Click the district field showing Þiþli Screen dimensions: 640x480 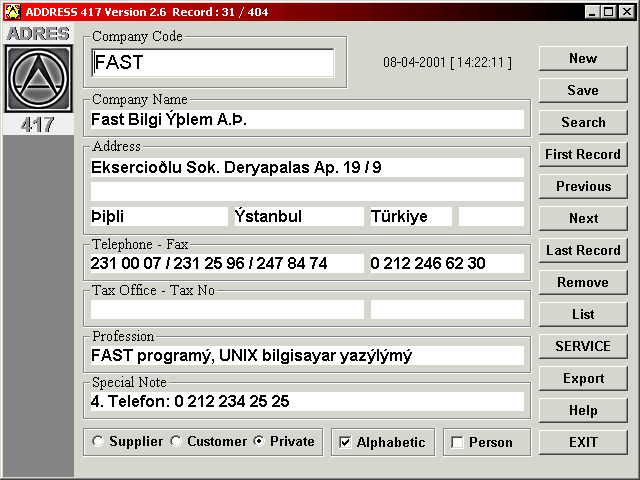(x=159, y=216)
